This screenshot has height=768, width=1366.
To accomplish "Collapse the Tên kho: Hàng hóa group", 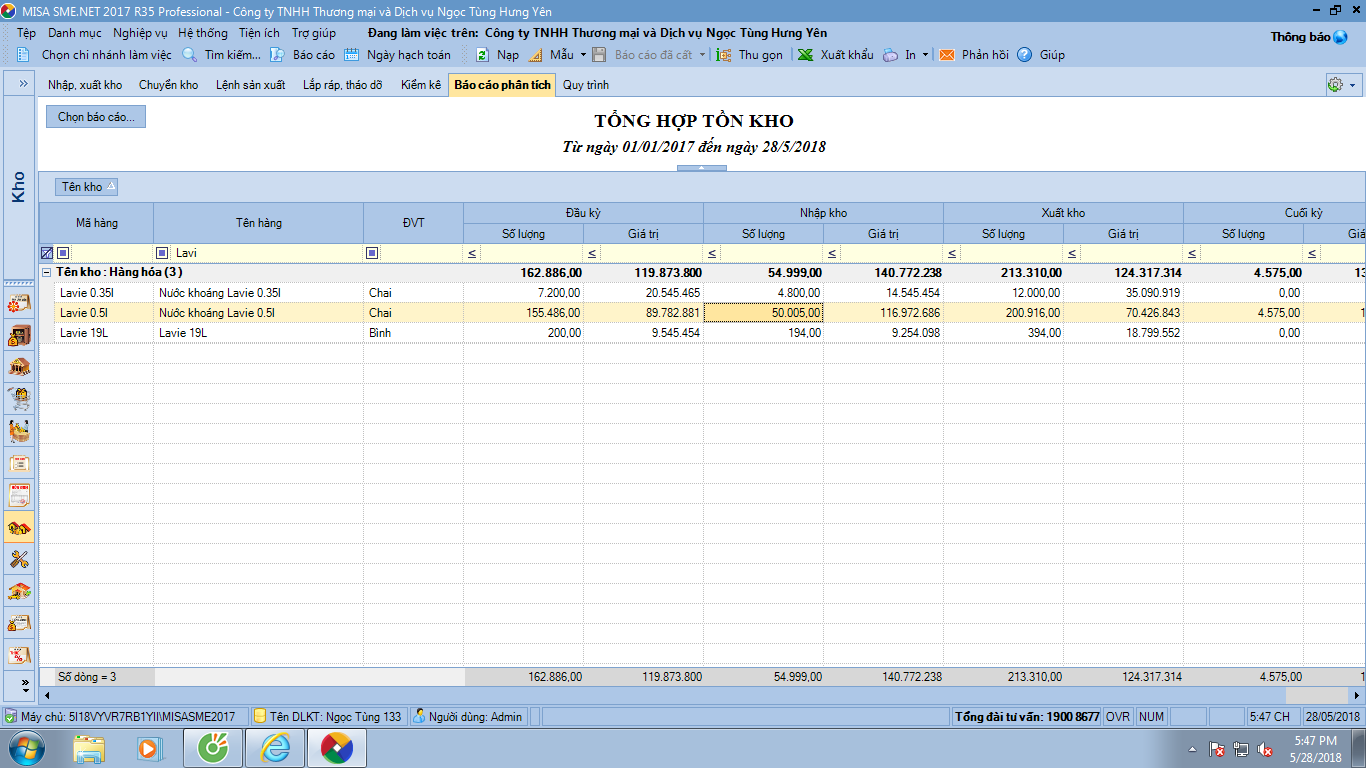I will click(x=46, y=272).
